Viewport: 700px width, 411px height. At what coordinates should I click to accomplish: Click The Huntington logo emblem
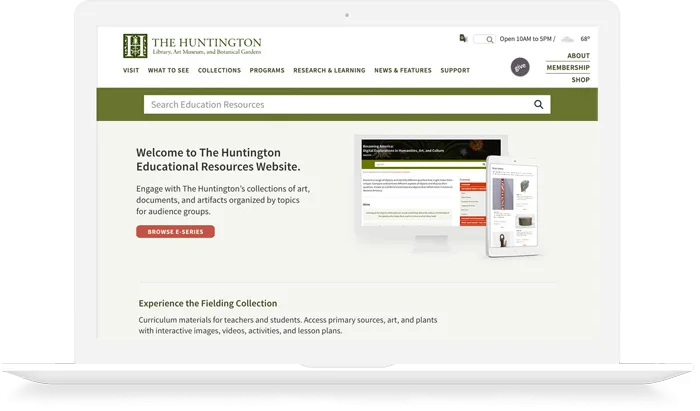point(135,46)
